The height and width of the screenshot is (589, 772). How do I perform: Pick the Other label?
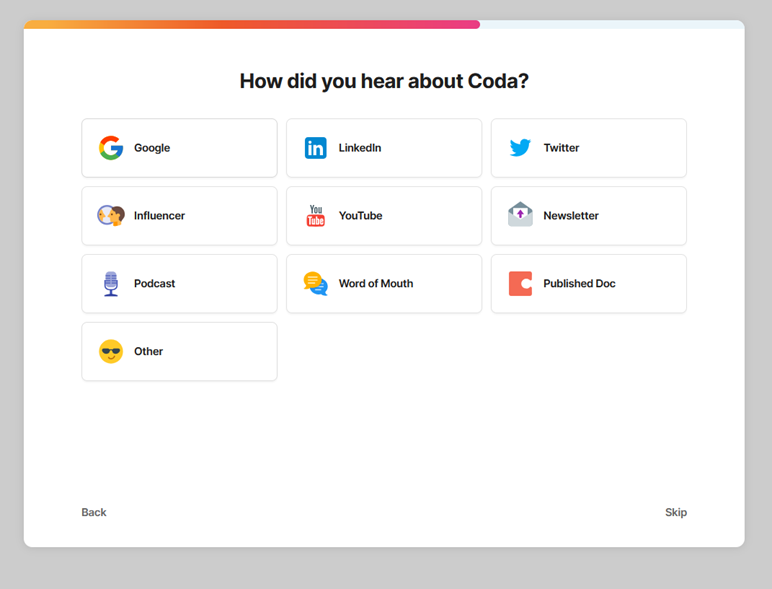pos(148,352)
